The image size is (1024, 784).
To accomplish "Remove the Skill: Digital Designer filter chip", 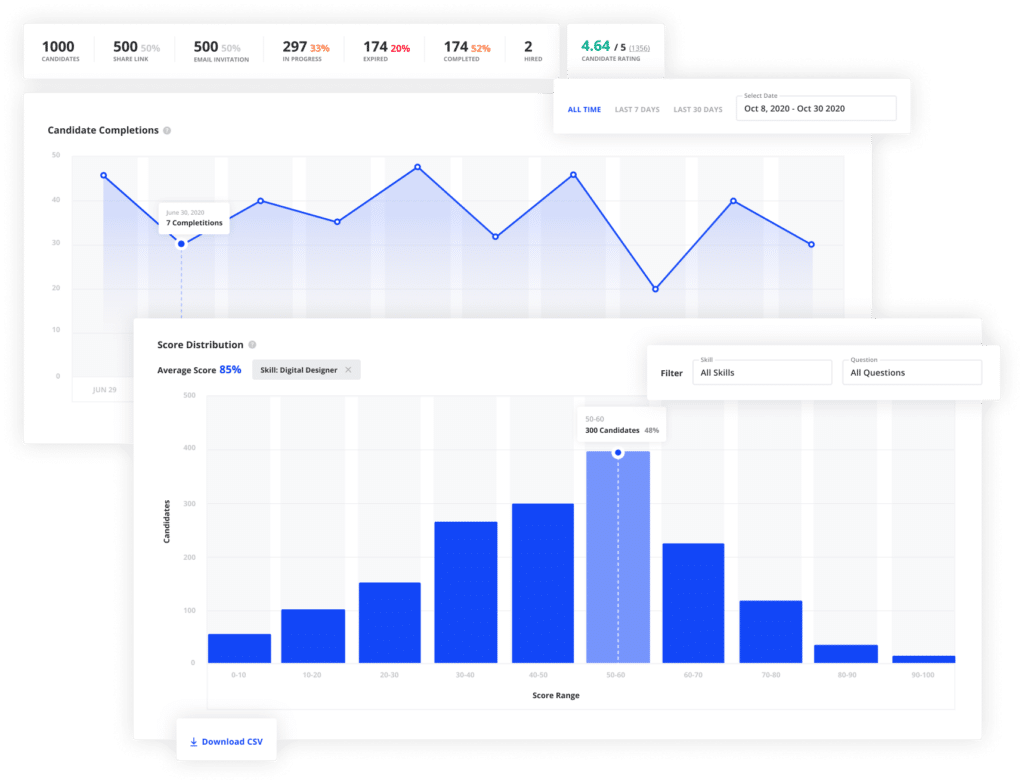I will pyautogui.click(x=348, y=370).
